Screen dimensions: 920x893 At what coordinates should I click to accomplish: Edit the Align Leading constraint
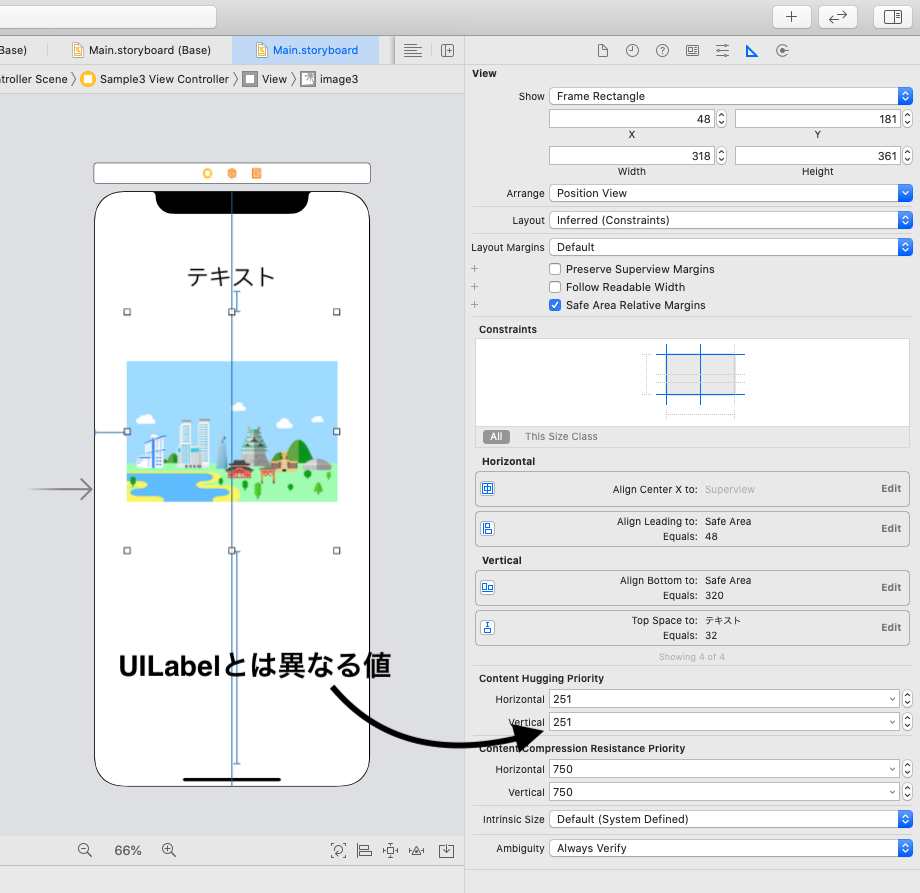[x=891, y=529]
